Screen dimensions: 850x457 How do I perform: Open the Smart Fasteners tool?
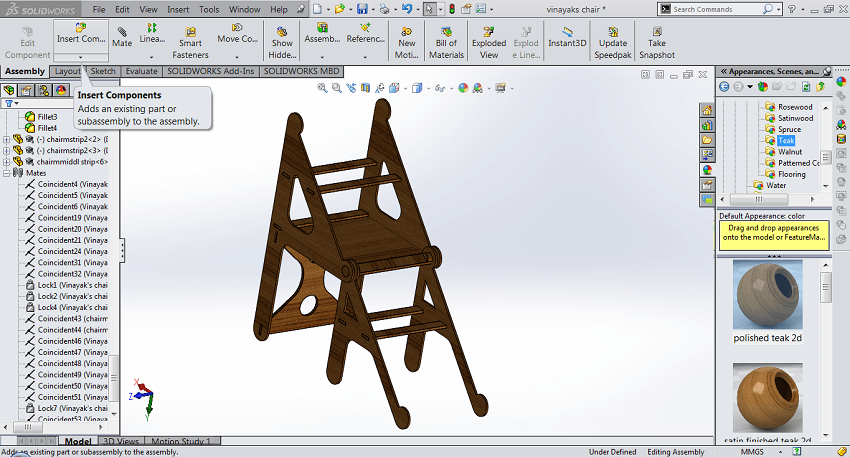190,43
